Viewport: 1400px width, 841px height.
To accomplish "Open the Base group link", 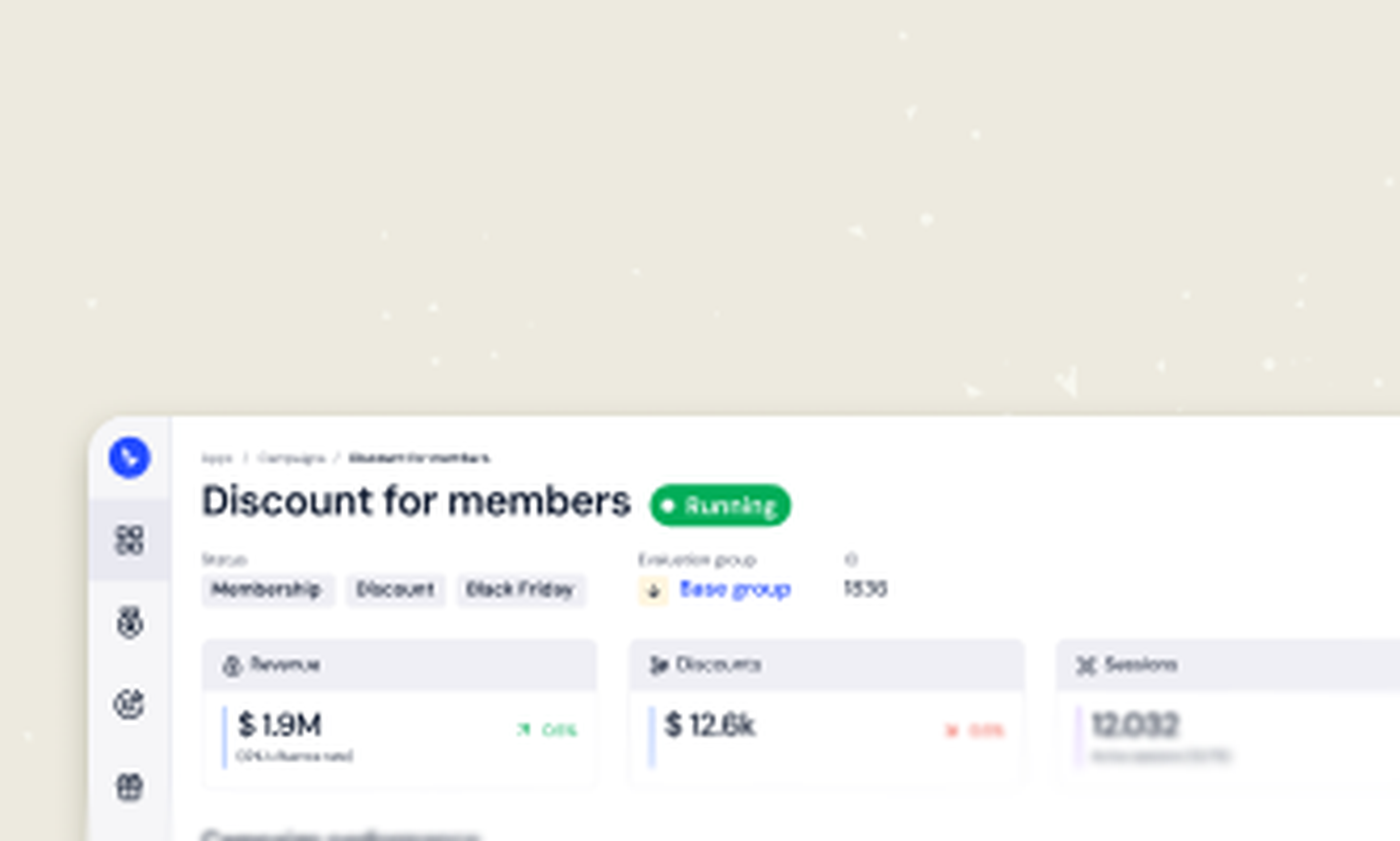I will click(x=735, y=589).
